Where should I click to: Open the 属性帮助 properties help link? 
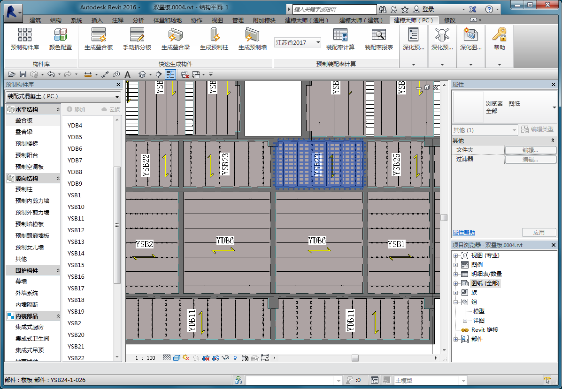click(464, 233)
